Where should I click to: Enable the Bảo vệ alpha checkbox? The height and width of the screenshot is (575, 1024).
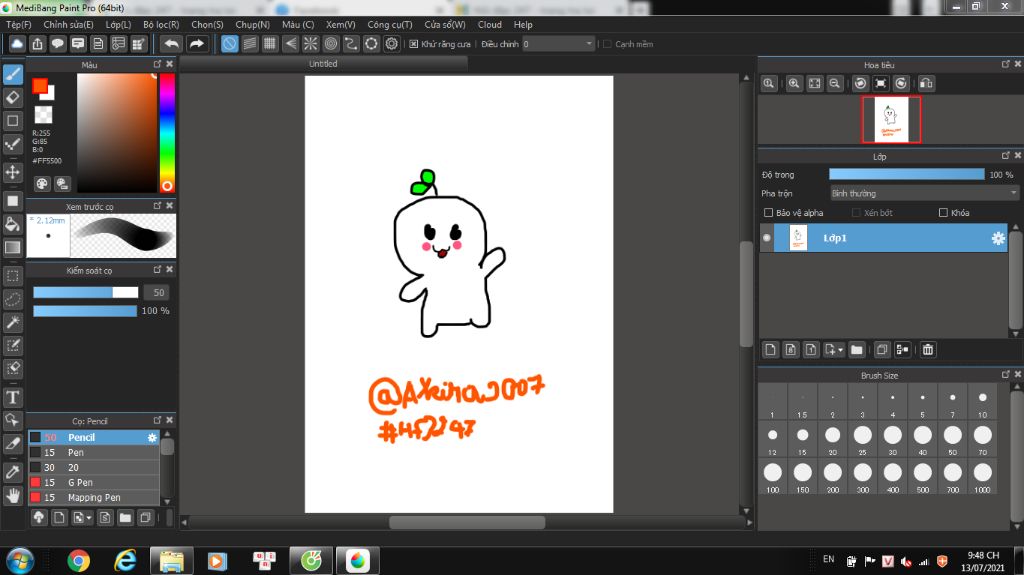coord(768,213)
